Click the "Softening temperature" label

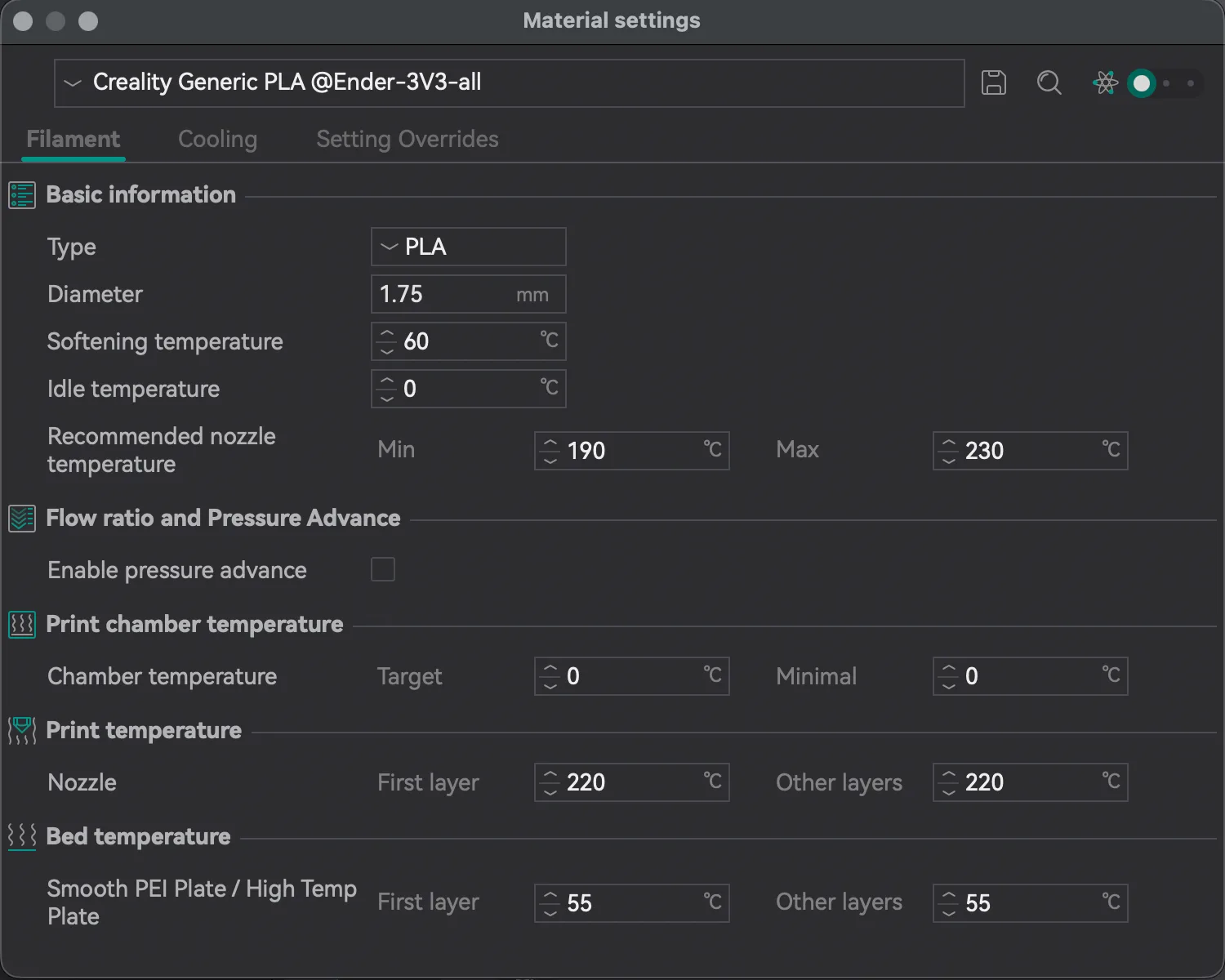point(165,341)
